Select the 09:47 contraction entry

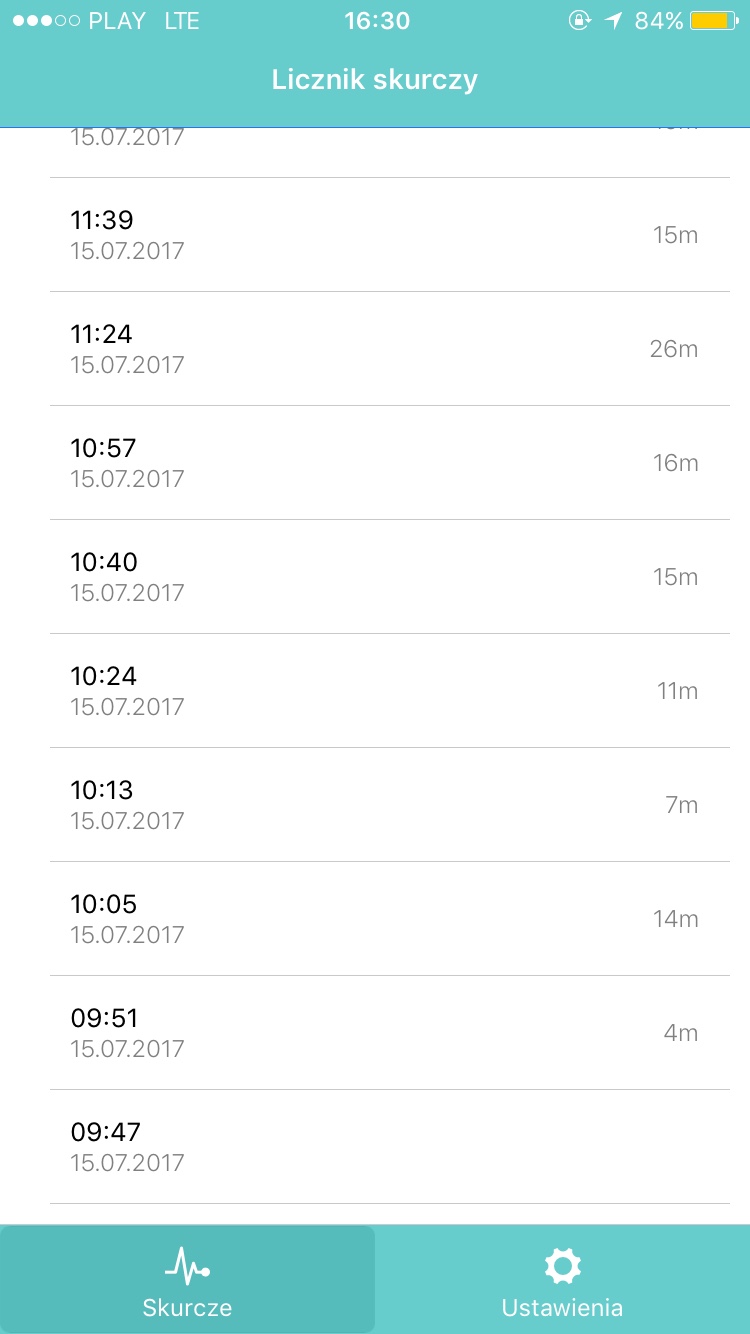pos(390,1147)
